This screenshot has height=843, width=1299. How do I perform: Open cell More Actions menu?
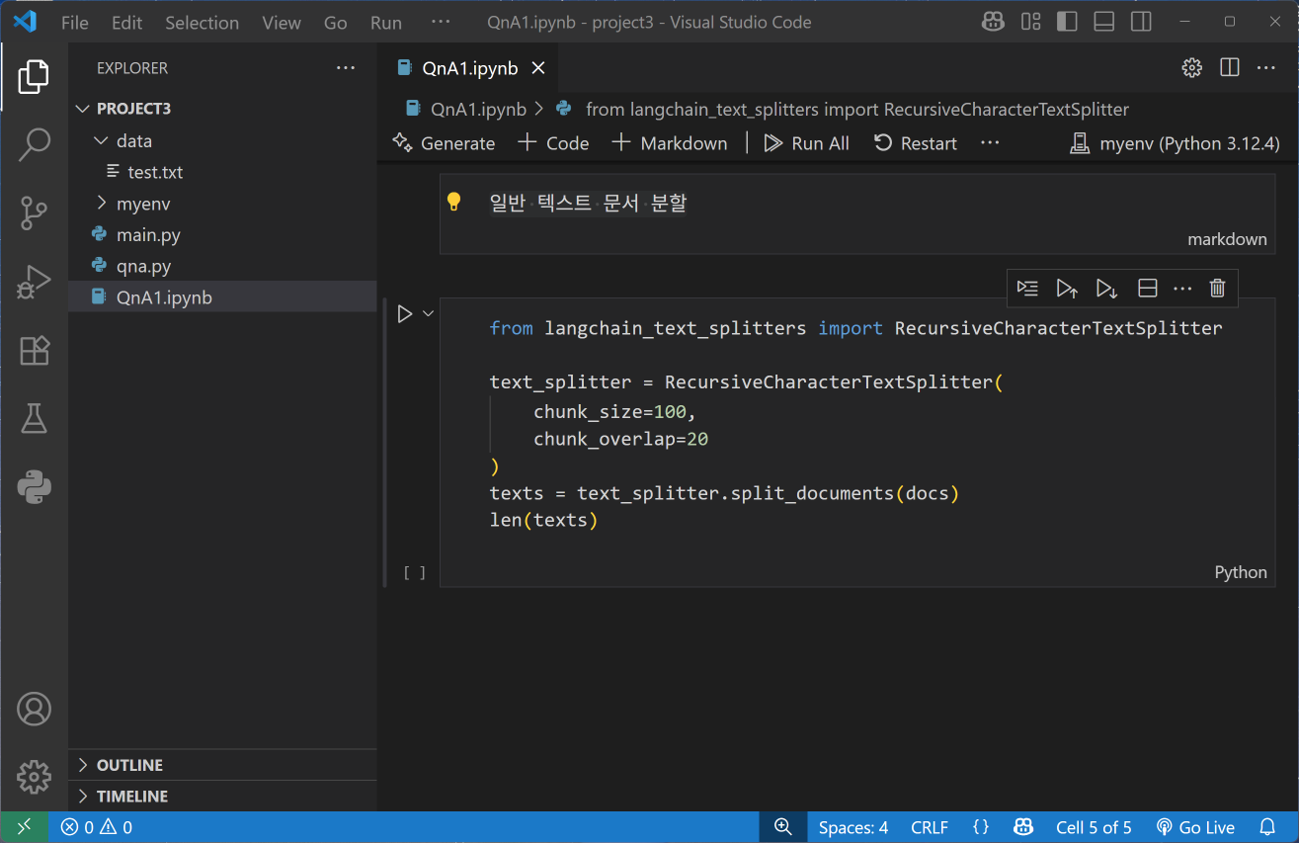click(x=1183, y=288)
